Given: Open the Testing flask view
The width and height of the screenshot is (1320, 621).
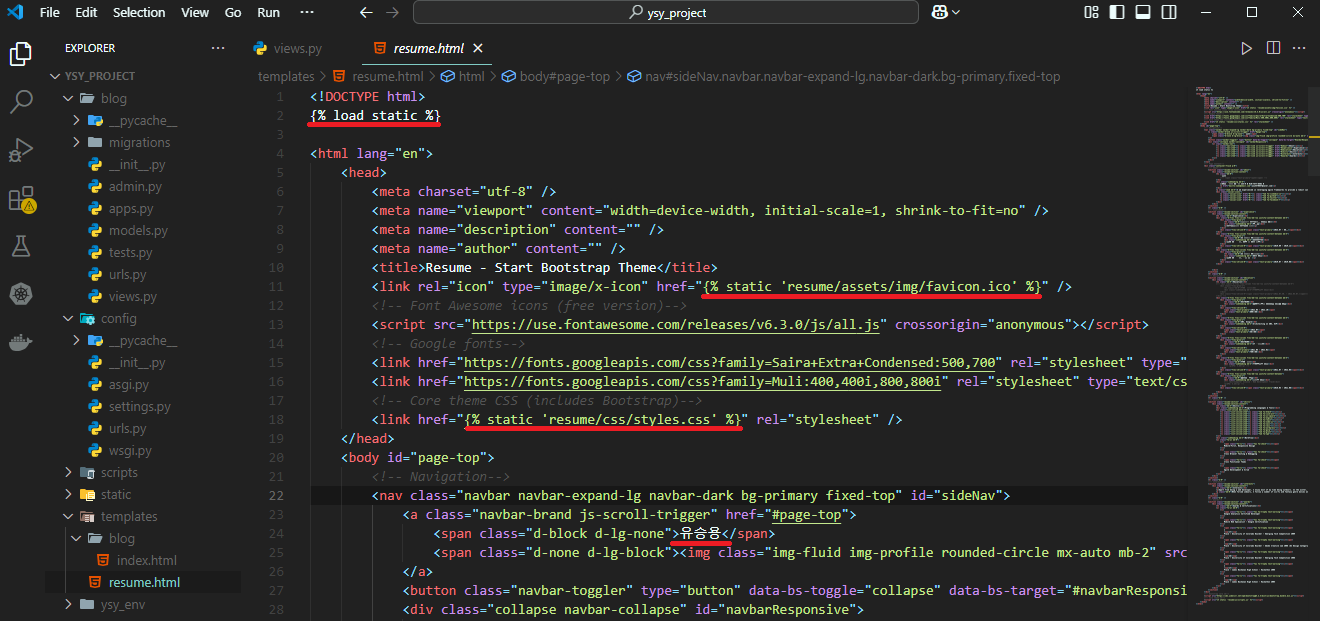Looking at the screenshot, I should 21,246.
